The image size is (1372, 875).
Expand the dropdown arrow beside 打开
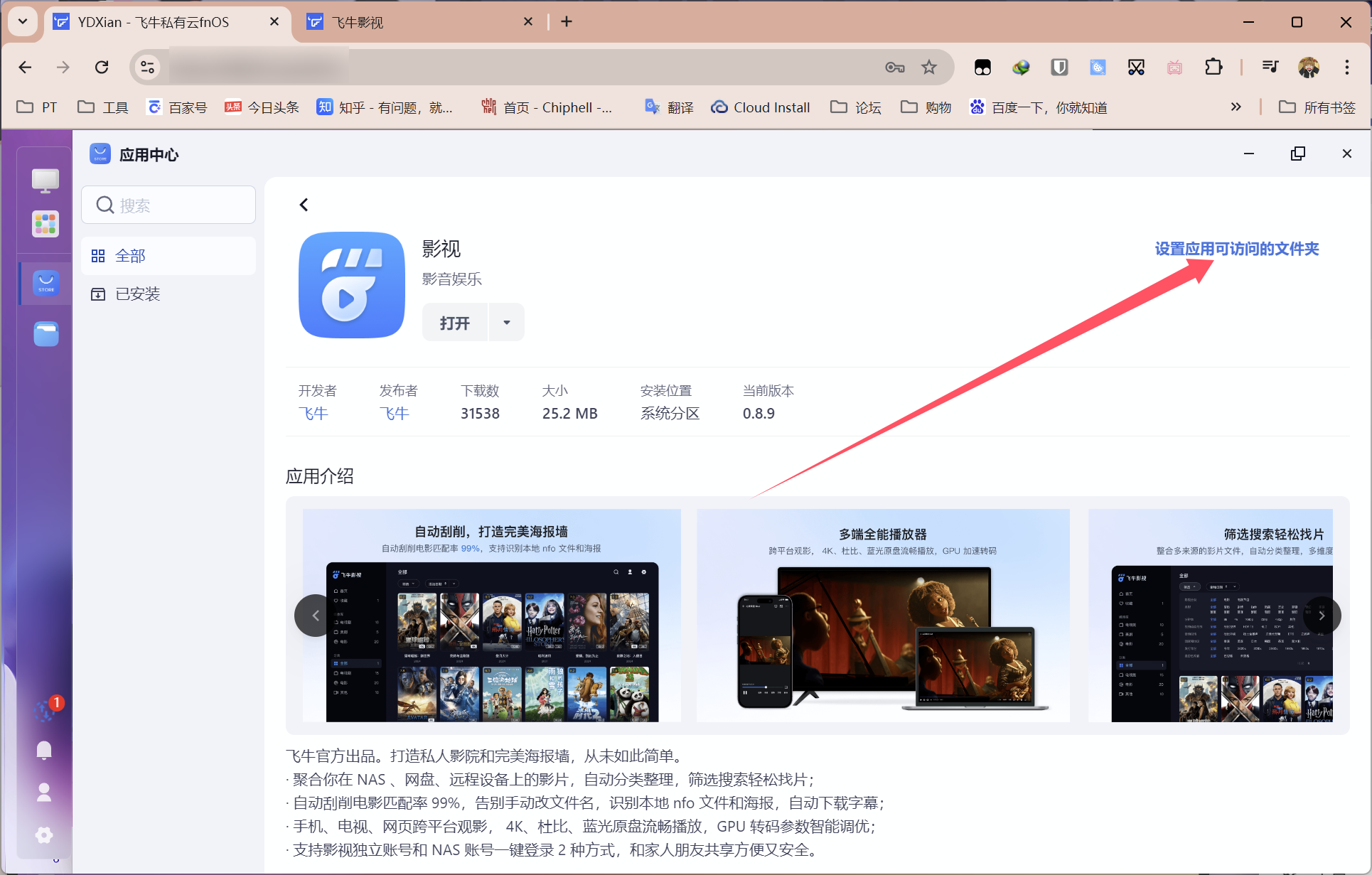[507, 323]
